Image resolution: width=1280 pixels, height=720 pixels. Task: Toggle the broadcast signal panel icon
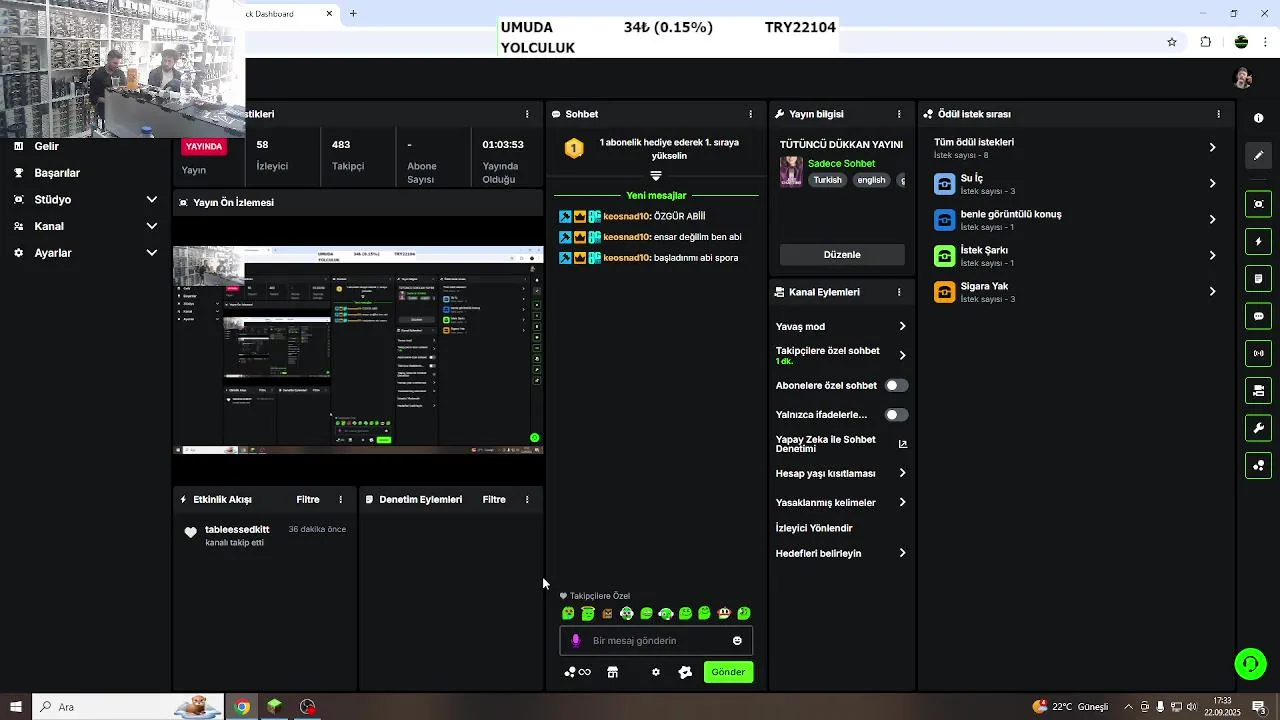tap(1258, 353)
